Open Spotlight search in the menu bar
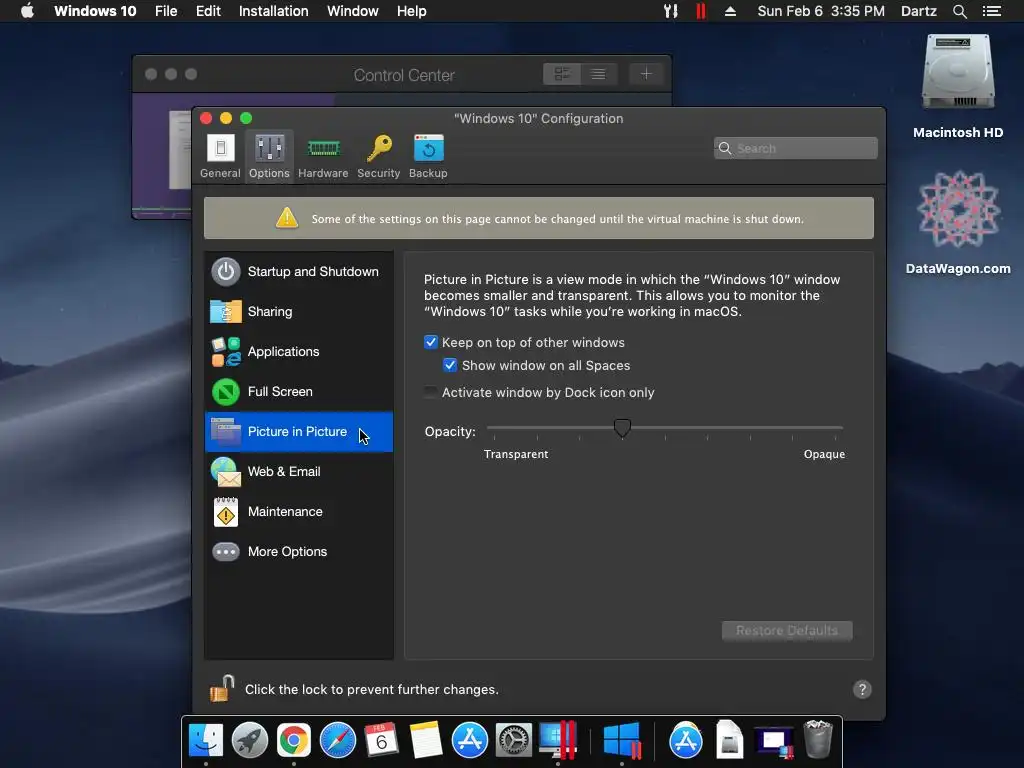 (960, 11)
